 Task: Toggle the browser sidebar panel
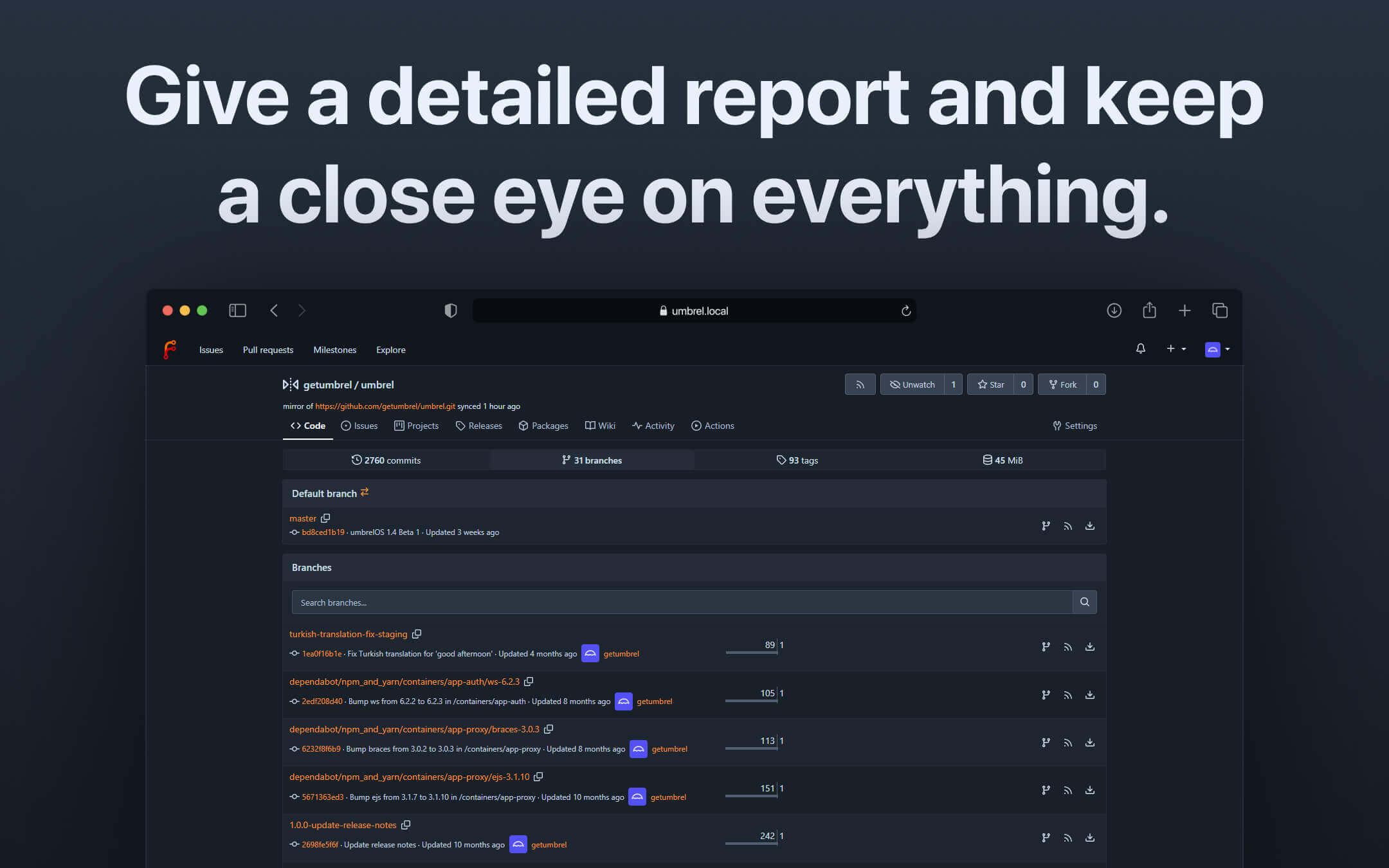[x=237, y=311]
